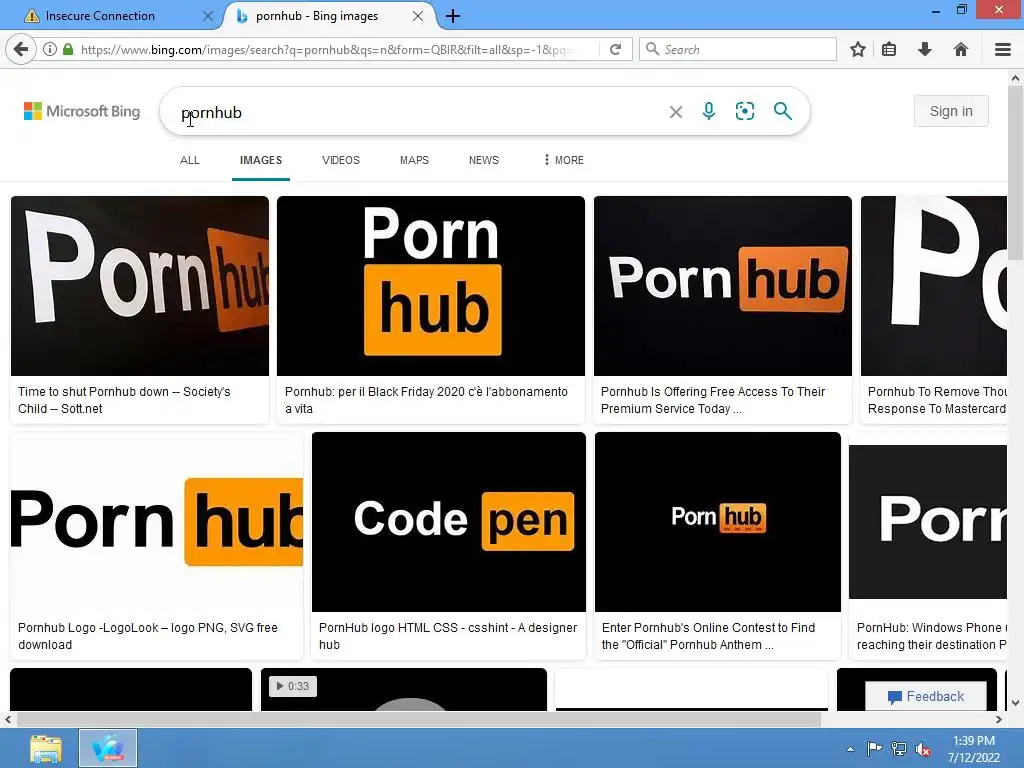Open the Code pen logo thumbnail
Screen dimensions: 1024x768
tap(449, 522)
